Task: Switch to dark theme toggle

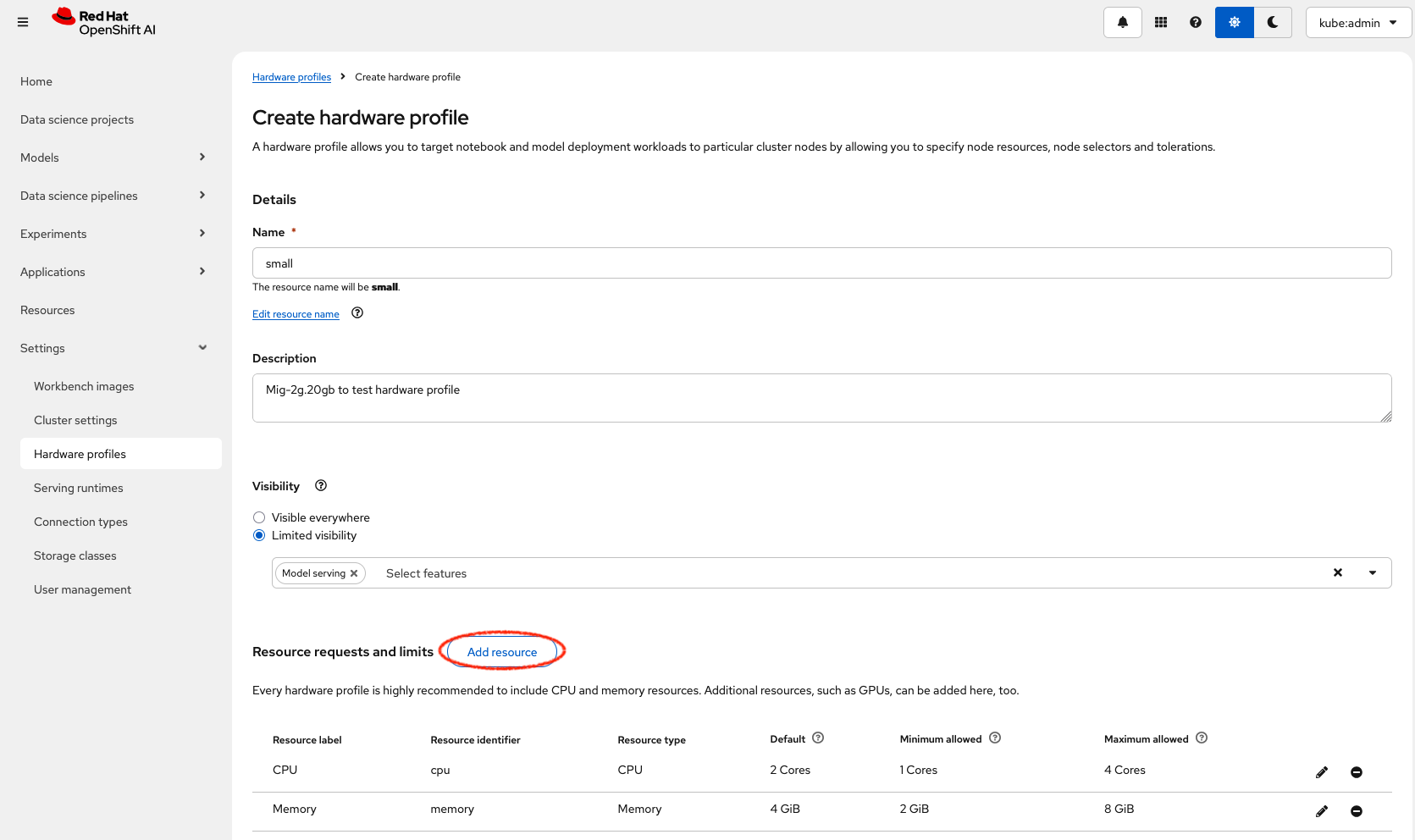Action: click(x=1272, y=23)
